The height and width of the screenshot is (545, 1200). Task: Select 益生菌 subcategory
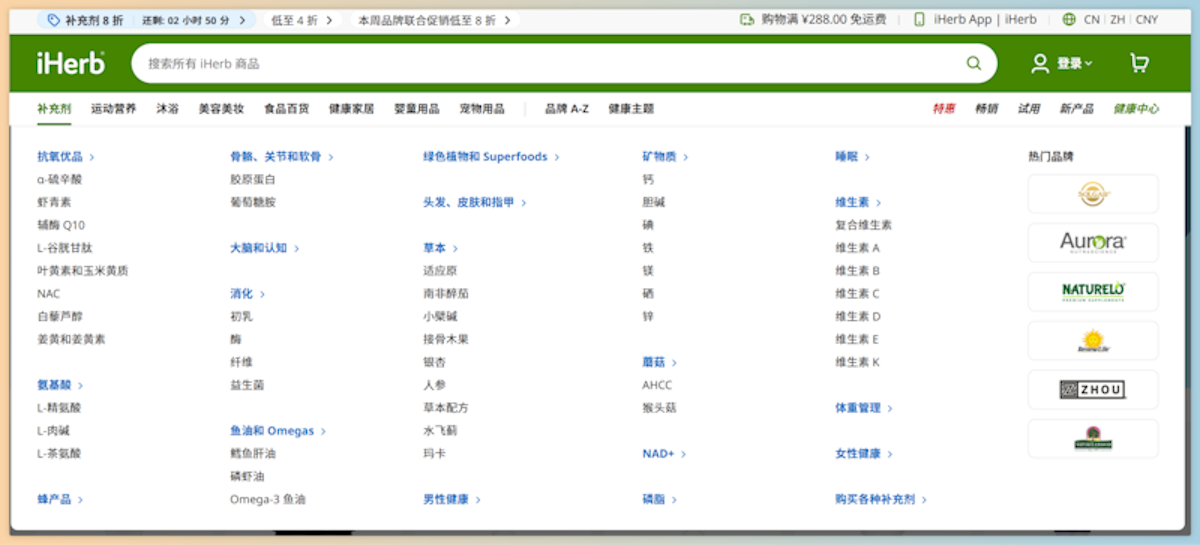pos(247,385)
